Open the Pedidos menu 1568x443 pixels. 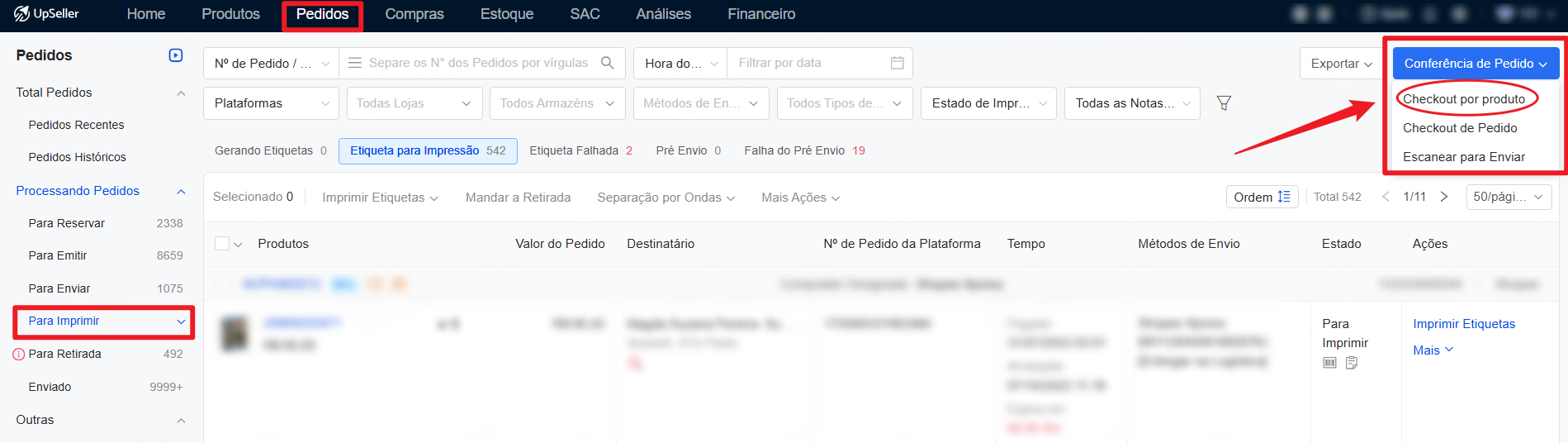[x=322, y=14]
